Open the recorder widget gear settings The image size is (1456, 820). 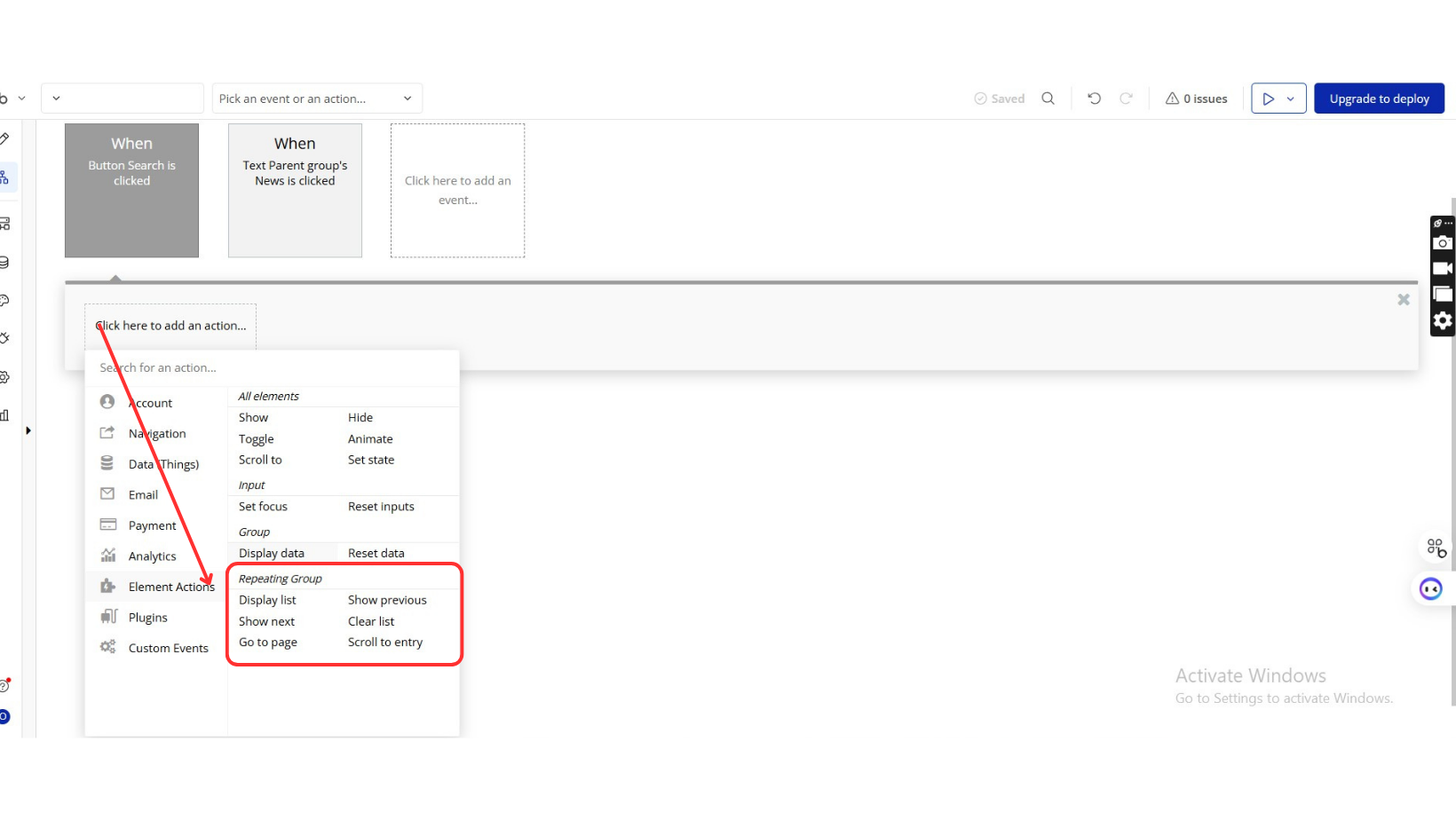click(x=1443, y=320)
